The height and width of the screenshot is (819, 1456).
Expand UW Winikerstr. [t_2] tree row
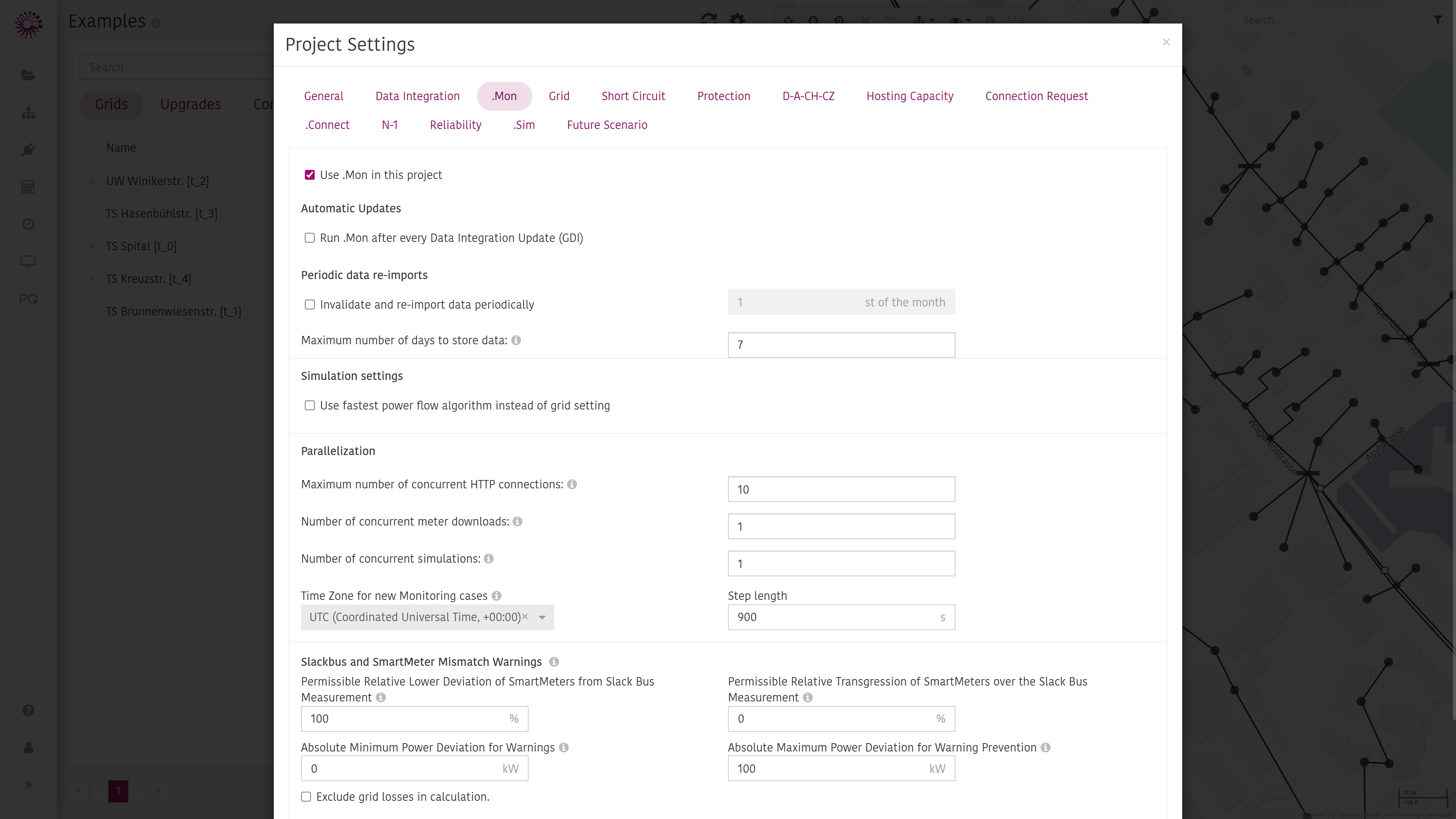[x=93, y=181]
